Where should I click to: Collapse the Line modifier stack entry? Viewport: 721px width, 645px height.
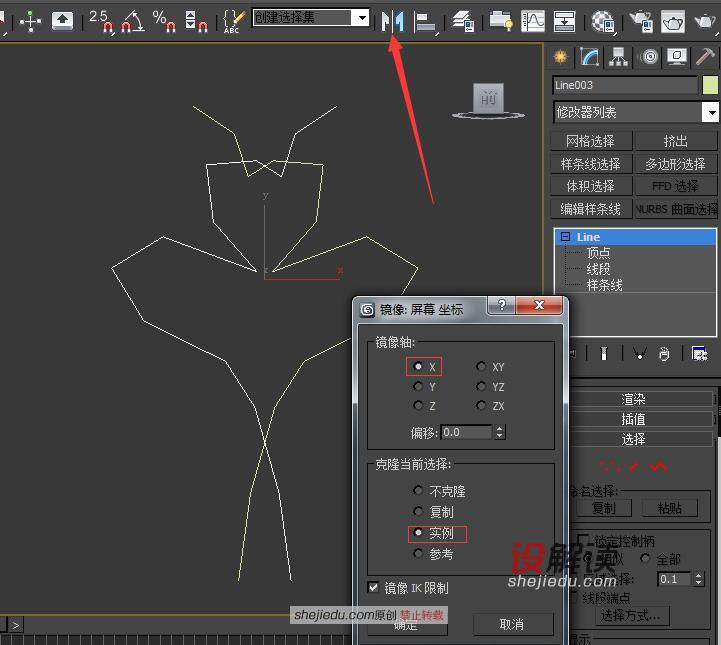[565, 237]
